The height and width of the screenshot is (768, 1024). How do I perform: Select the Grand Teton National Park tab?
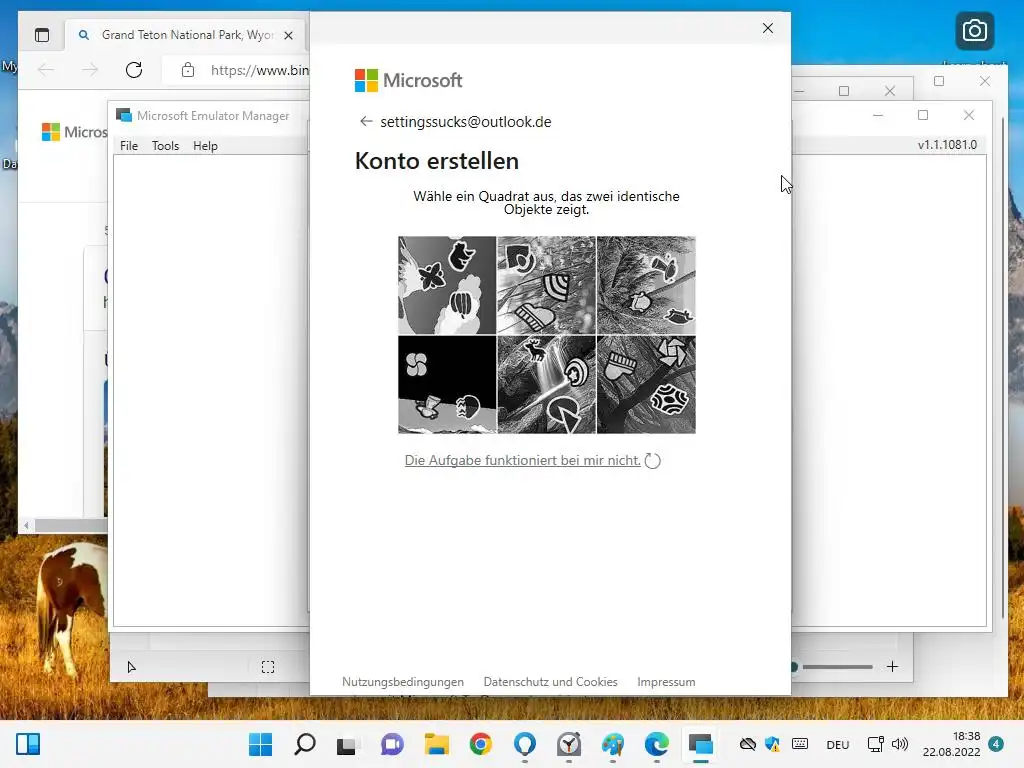coord(186,35)
